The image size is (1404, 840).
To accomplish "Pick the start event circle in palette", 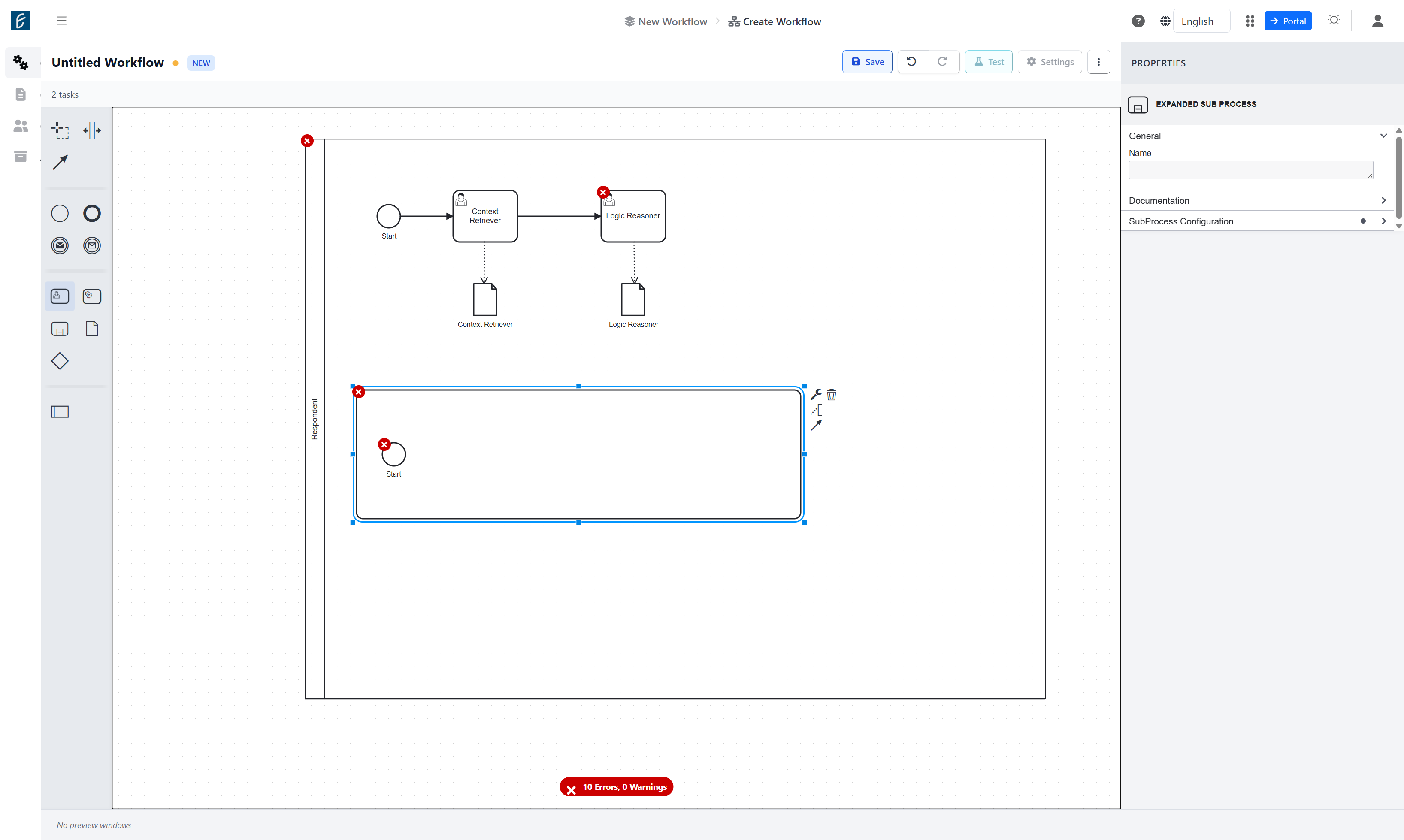I will 60,213.
